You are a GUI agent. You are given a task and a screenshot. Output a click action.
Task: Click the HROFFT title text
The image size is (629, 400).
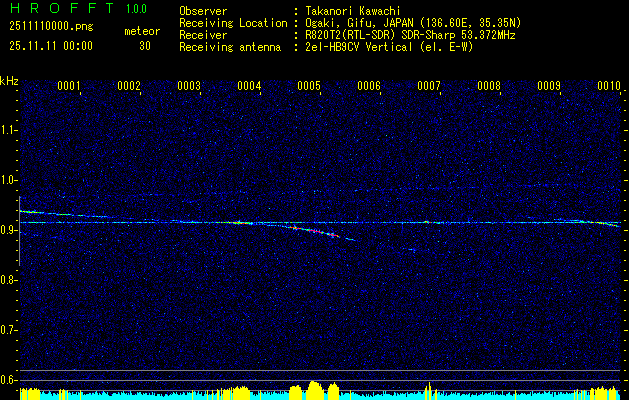click(61, 8)
